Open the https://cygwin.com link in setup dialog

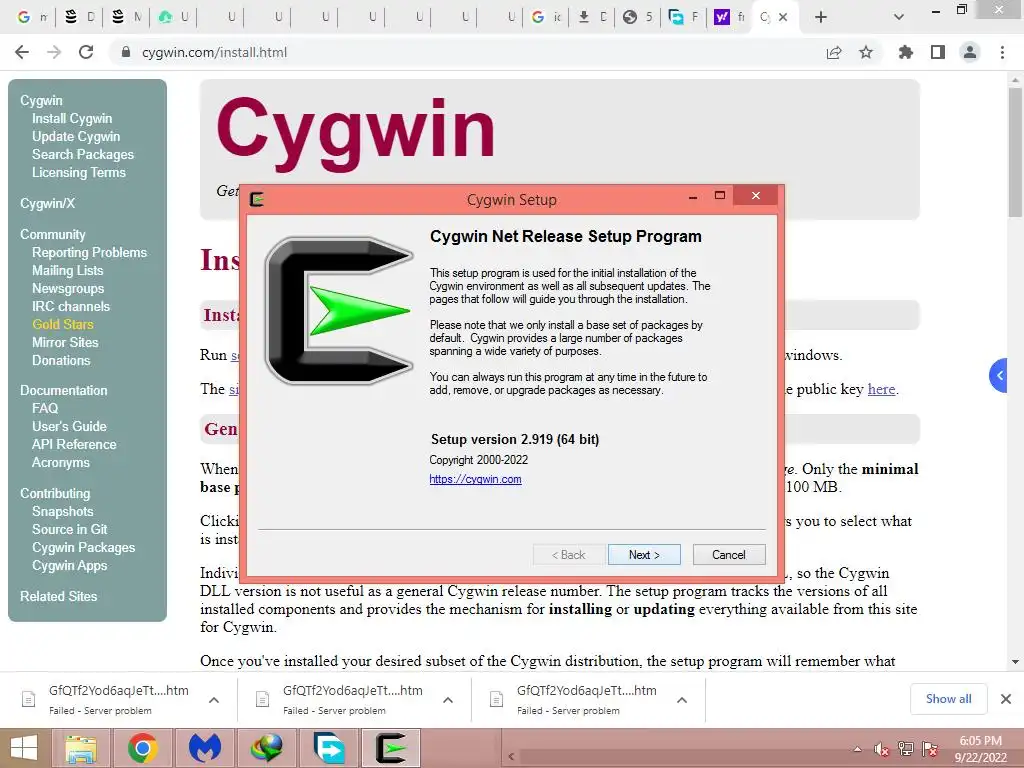click(475, 479)
